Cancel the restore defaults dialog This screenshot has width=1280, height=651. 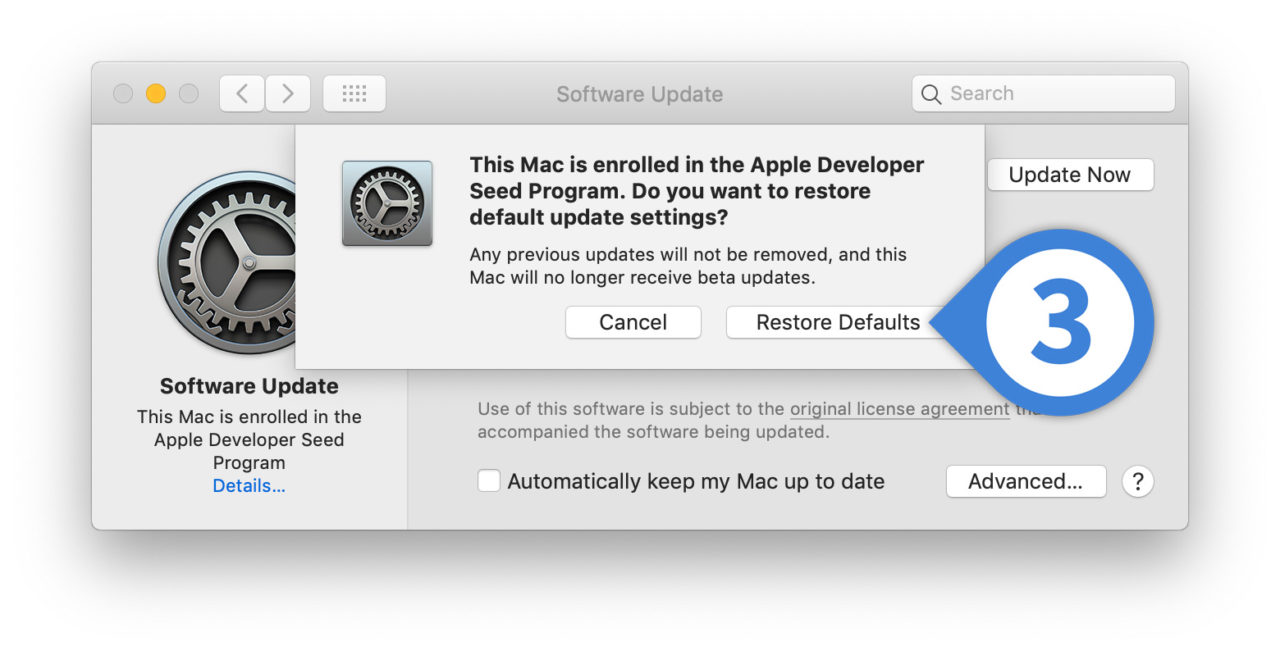(633, 322)
